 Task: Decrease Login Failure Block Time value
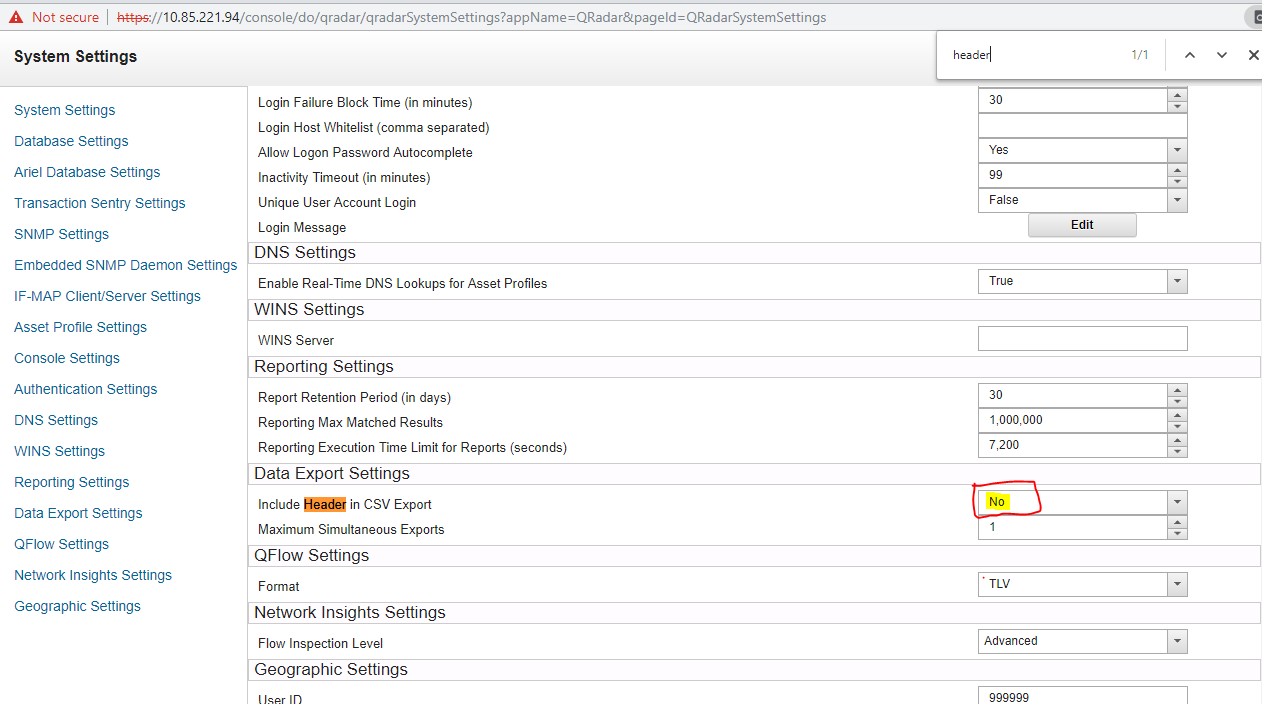point(1177,107)
